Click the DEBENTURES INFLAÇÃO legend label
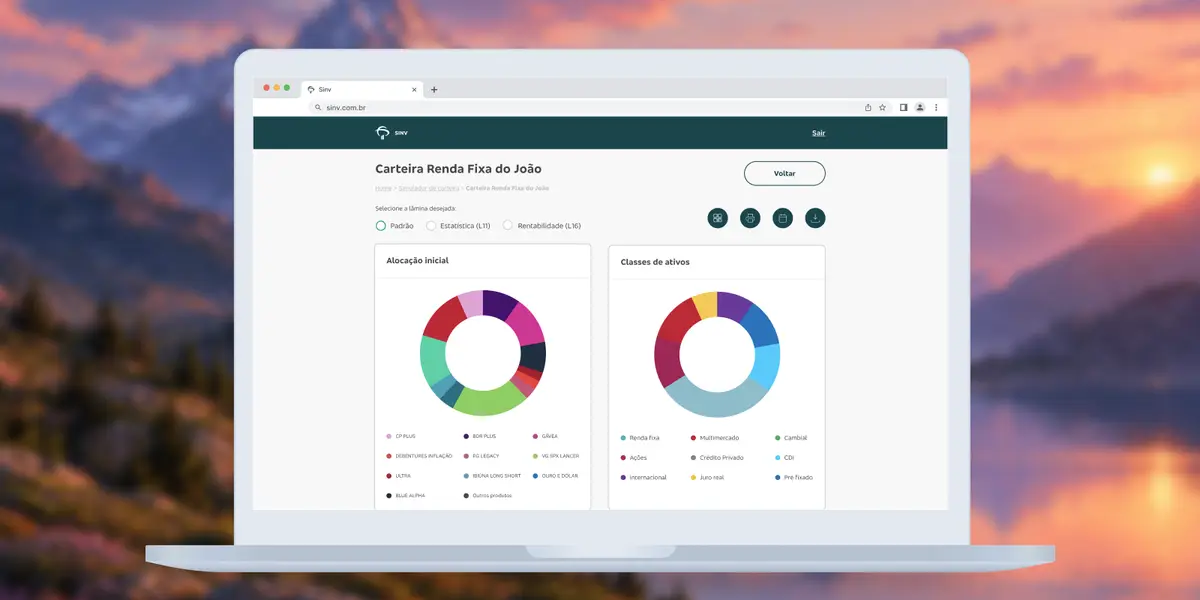1200x600 pixels. click(x=424, y=456)
